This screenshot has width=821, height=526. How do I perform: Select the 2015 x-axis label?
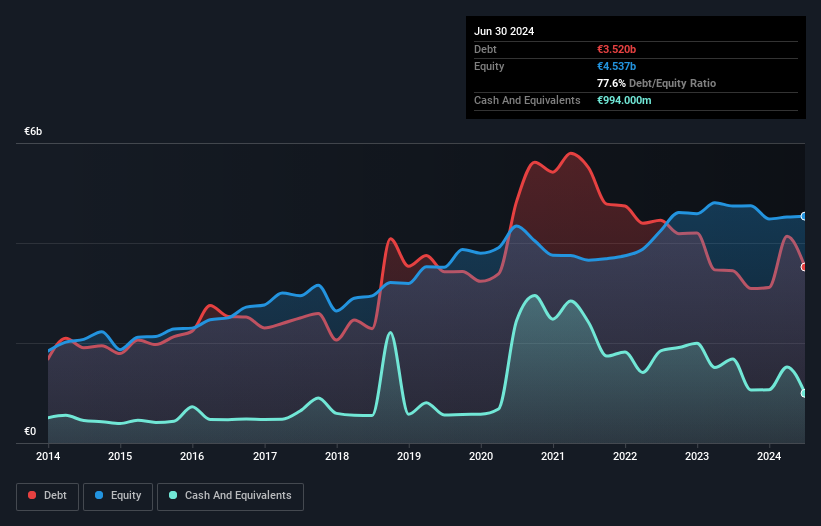click(x=120, y=456)
